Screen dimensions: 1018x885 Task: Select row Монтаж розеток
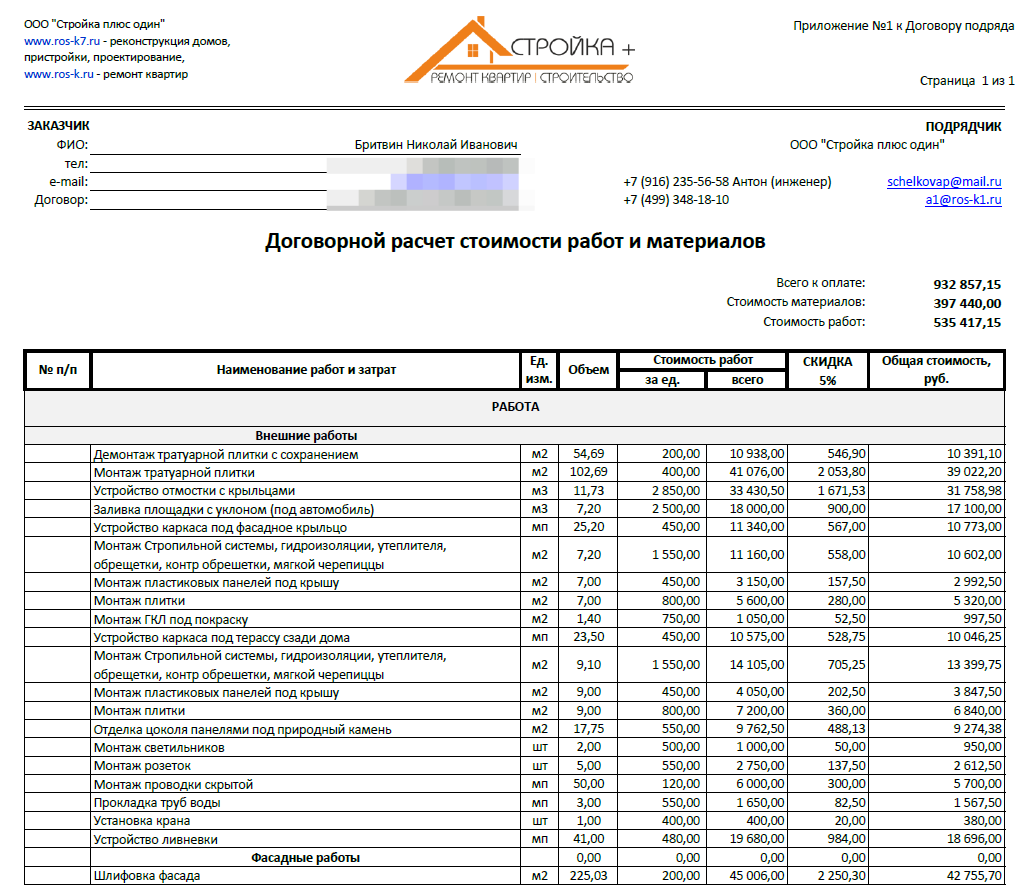[x=515, y=766]
